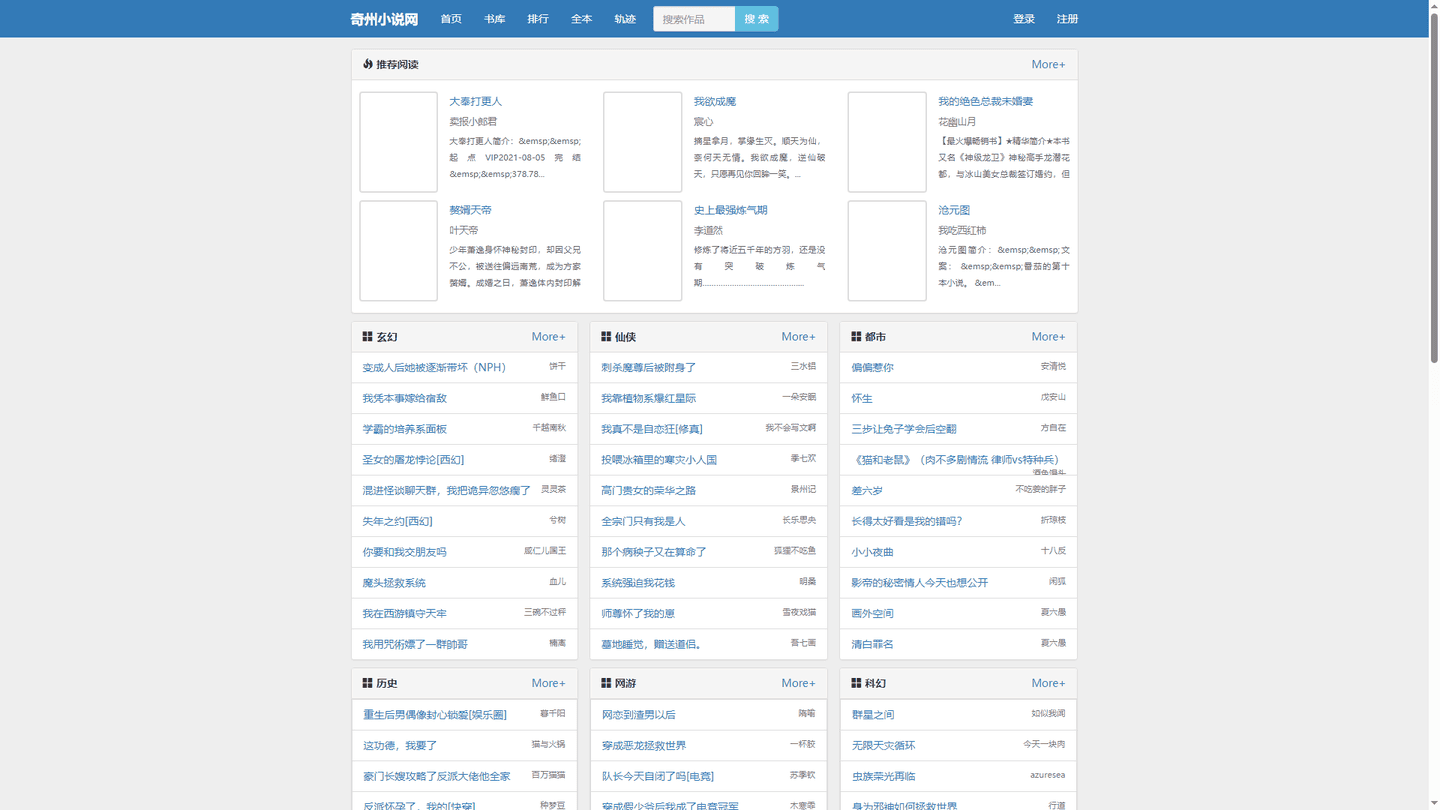This screenshot has height=810, width=1440.
Task: Open 魔头拯救系统
Action: pyautogui.click(x=394, y=583)
